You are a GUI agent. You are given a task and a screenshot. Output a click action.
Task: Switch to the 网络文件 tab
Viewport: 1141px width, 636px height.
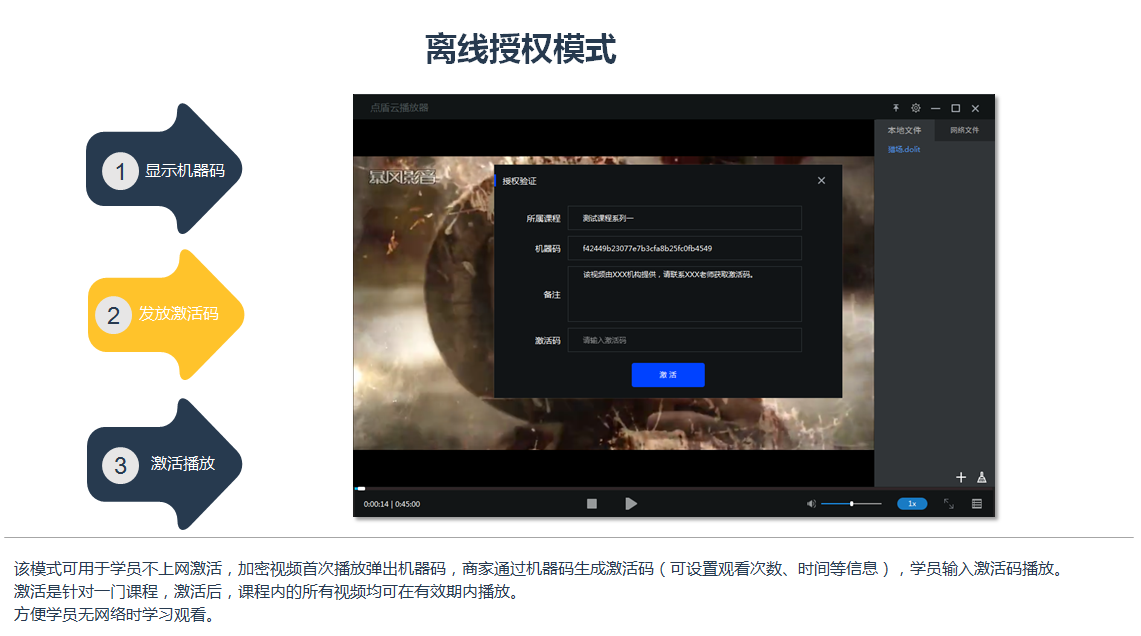964,130
